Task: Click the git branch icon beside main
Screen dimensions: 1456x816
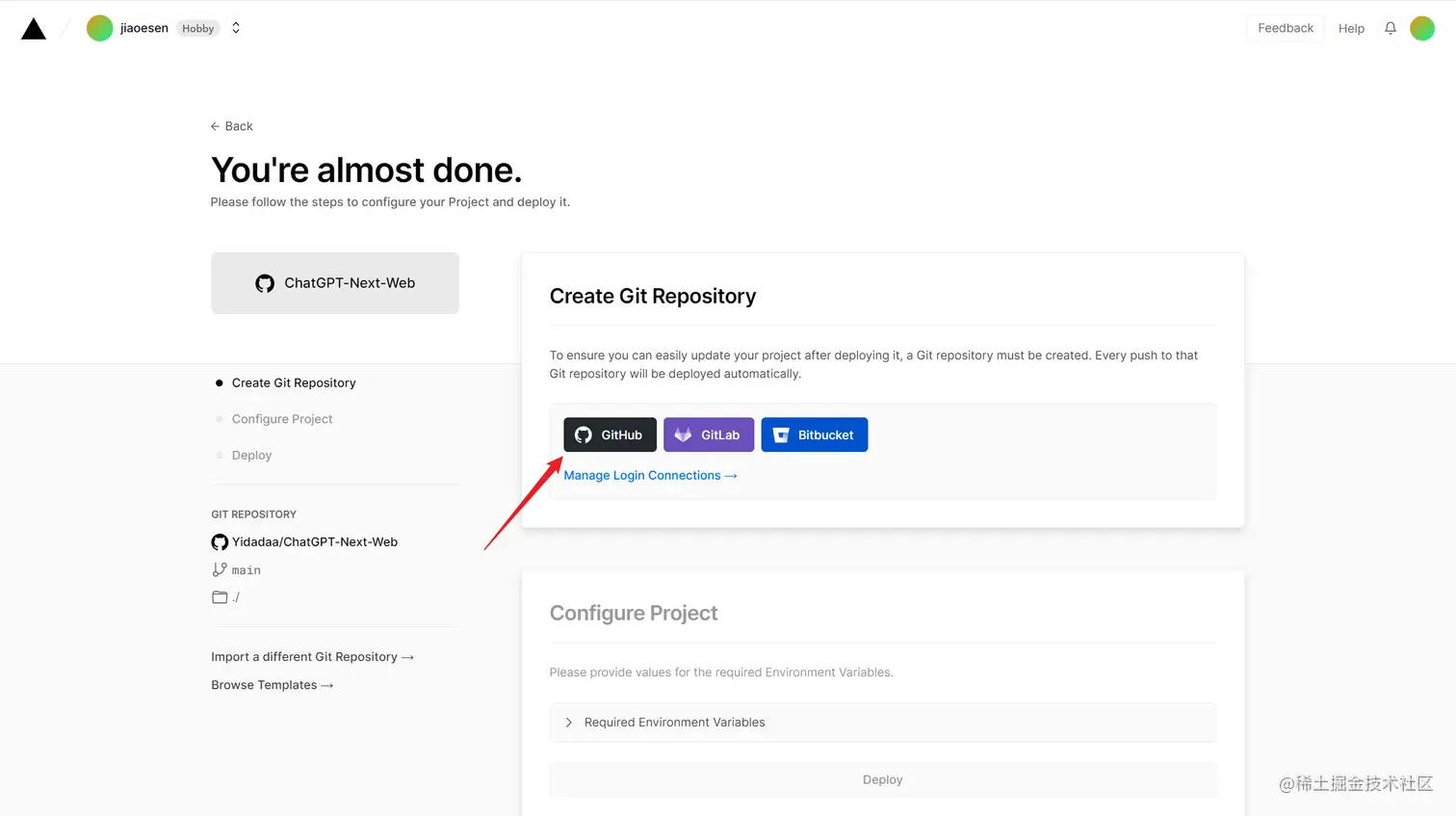Action: tap(220, 569)
